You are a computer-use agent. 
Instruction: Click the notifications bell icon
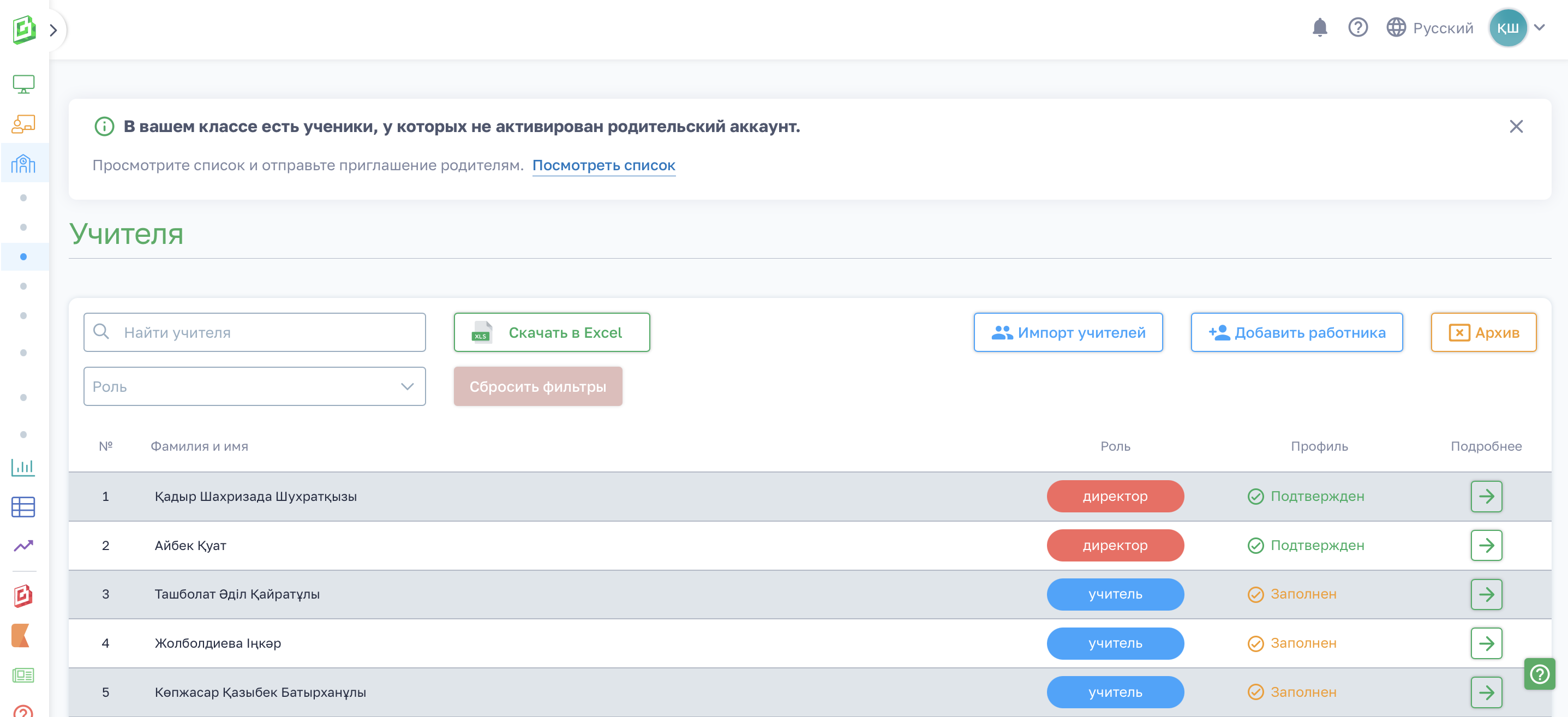1319,28
